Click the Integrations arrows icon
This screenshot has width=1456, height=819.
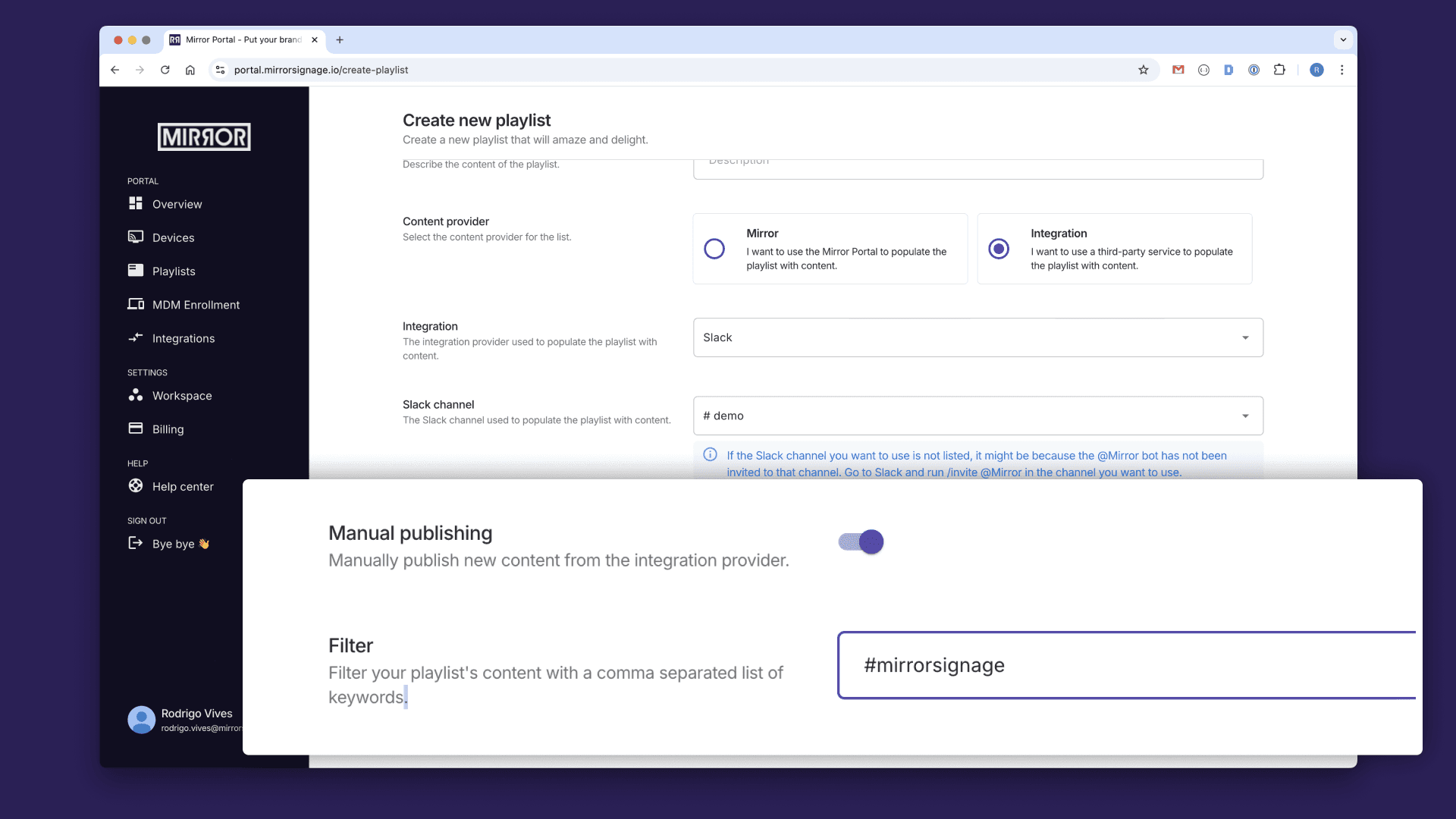pyautogui.click(x=136, y=337)
